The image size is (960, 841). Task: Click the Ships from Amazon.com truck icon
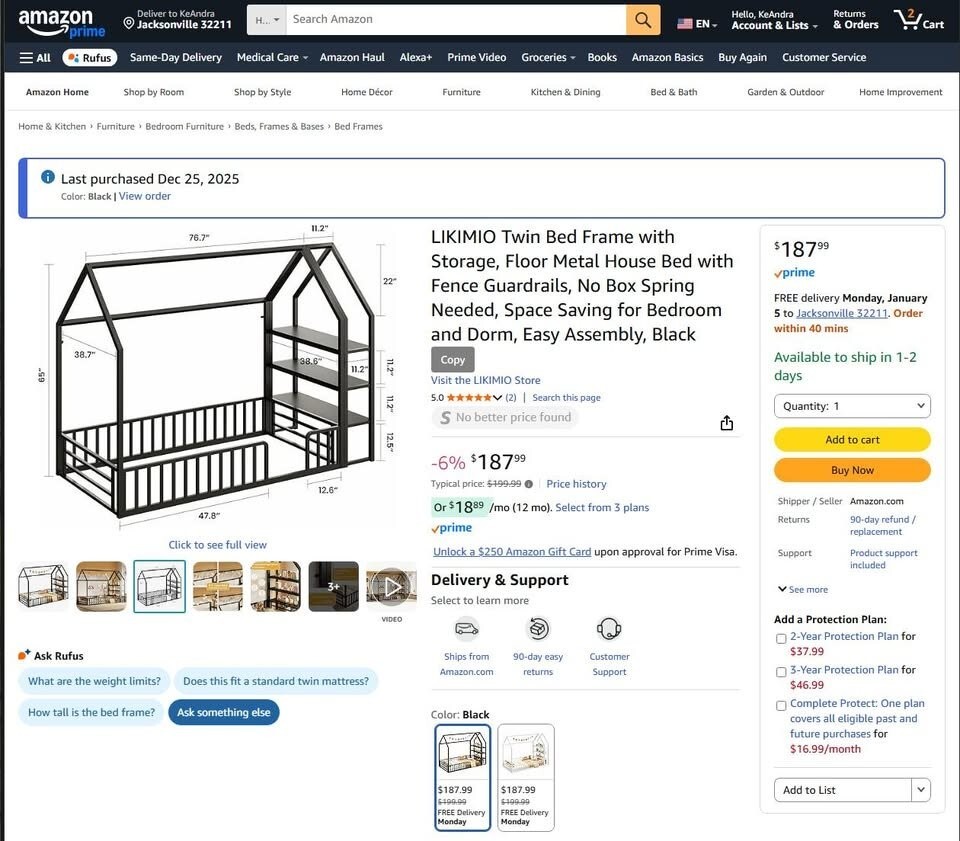(466, 629)
